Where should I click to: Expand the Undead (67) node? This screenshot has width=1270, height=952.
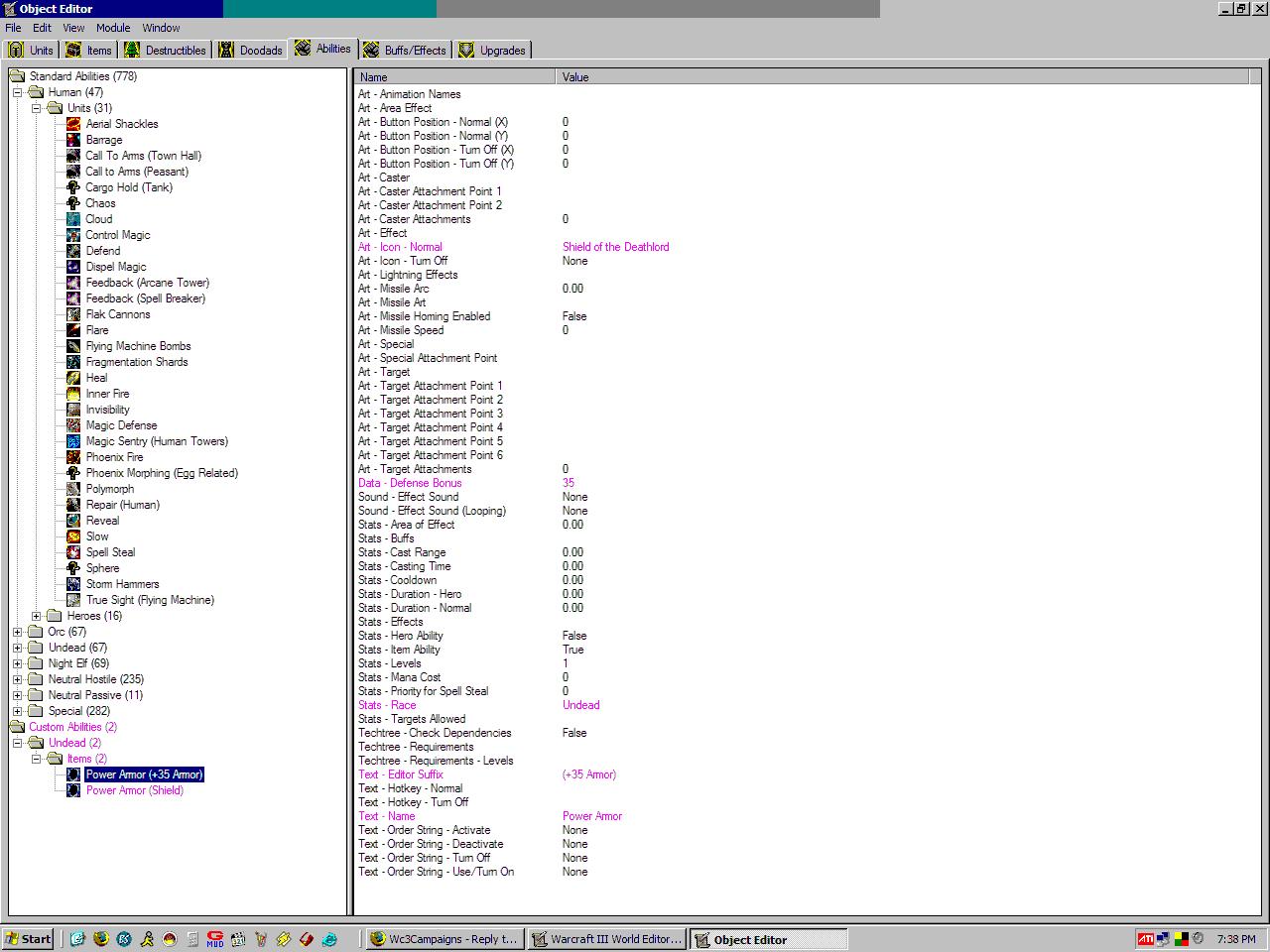pyautogui.click(x=18, y=648)
